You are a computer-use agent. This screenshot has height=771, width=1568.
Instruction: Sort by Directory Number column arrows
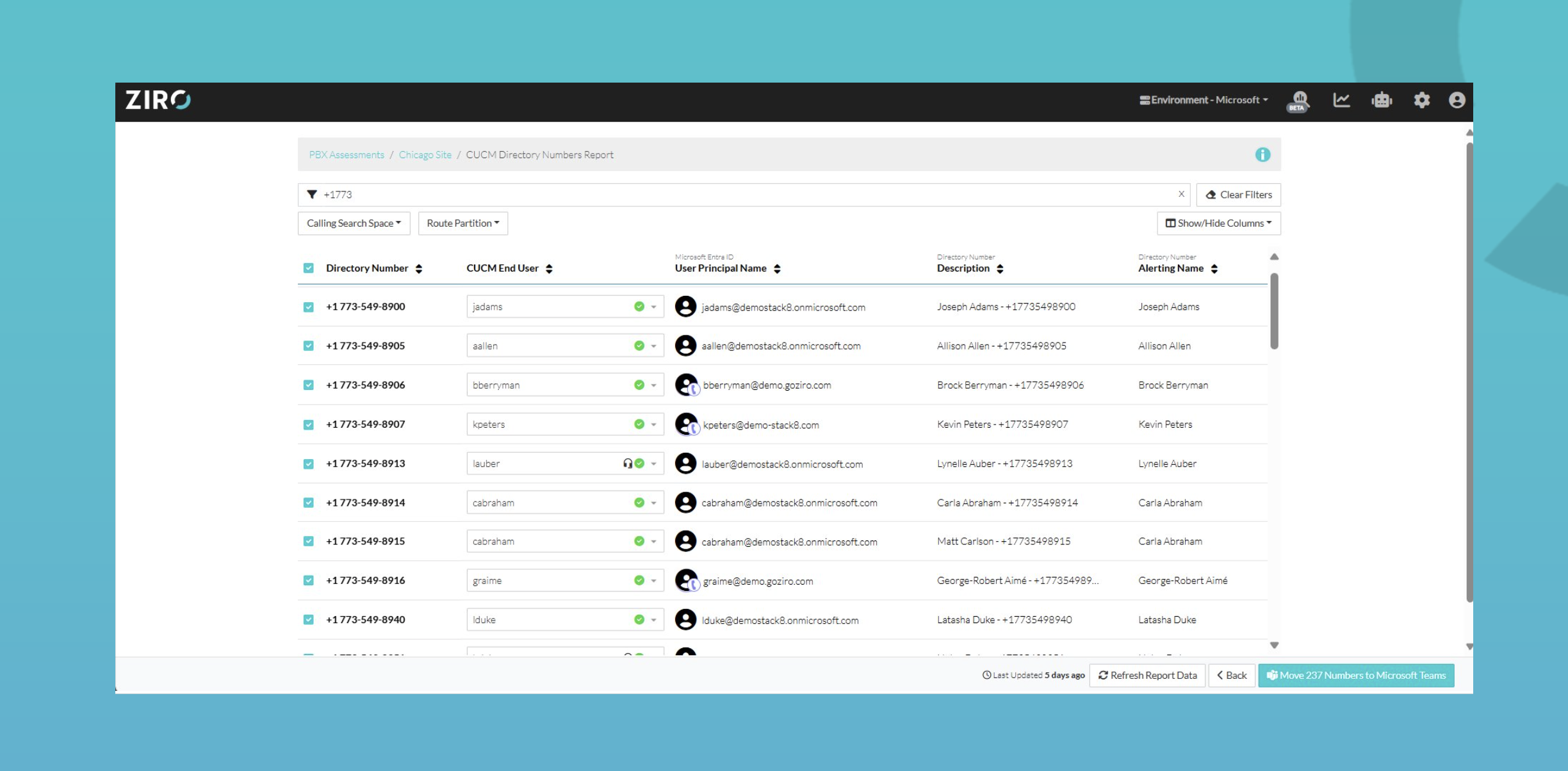[x=419, y=268]
